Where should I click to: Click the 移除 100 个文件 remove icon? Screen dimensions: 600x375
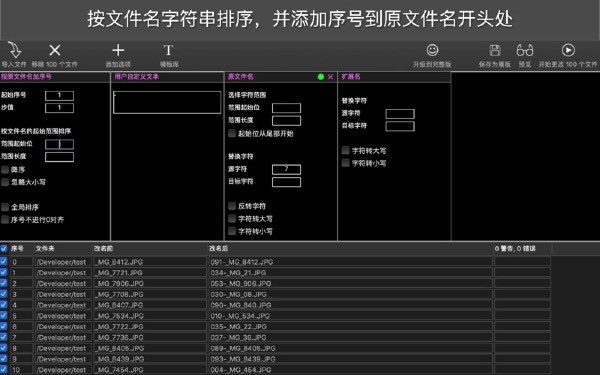[55, 50]
